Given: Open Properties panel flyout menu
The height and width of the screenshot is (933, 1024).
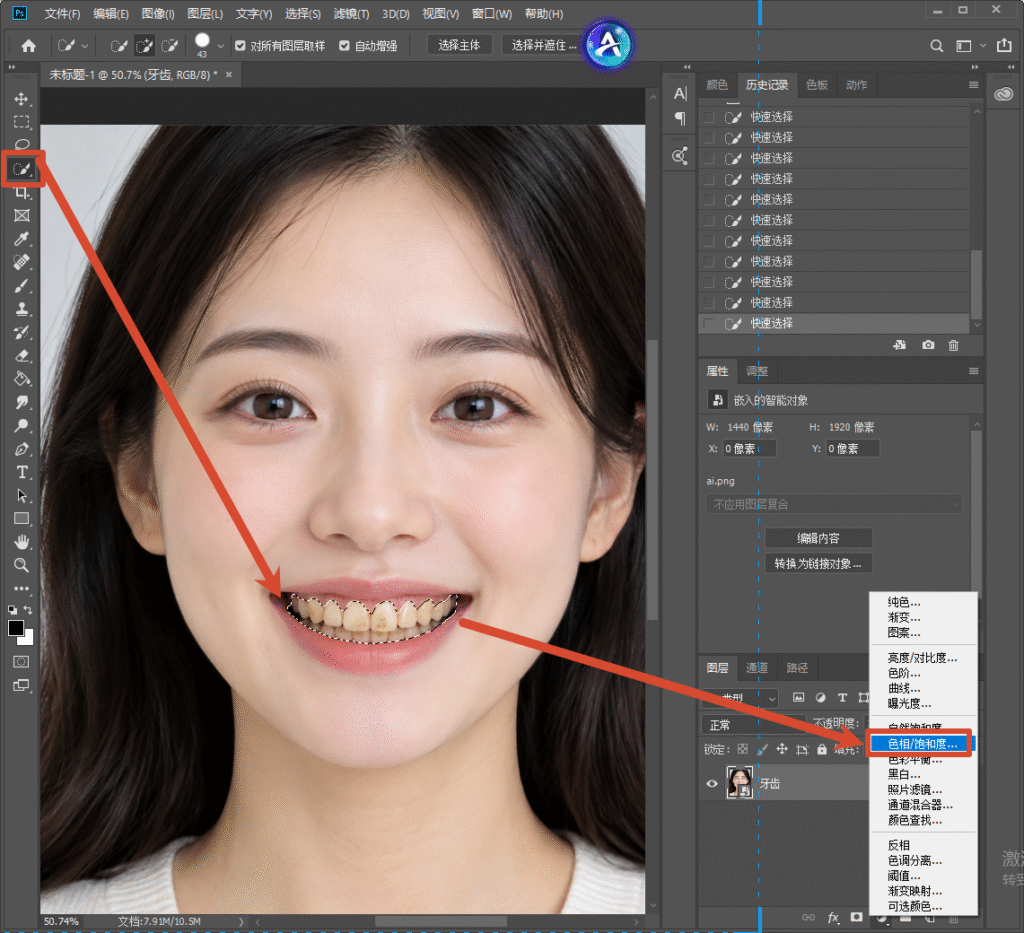Looking at the screenshot, I should point(973,372).
